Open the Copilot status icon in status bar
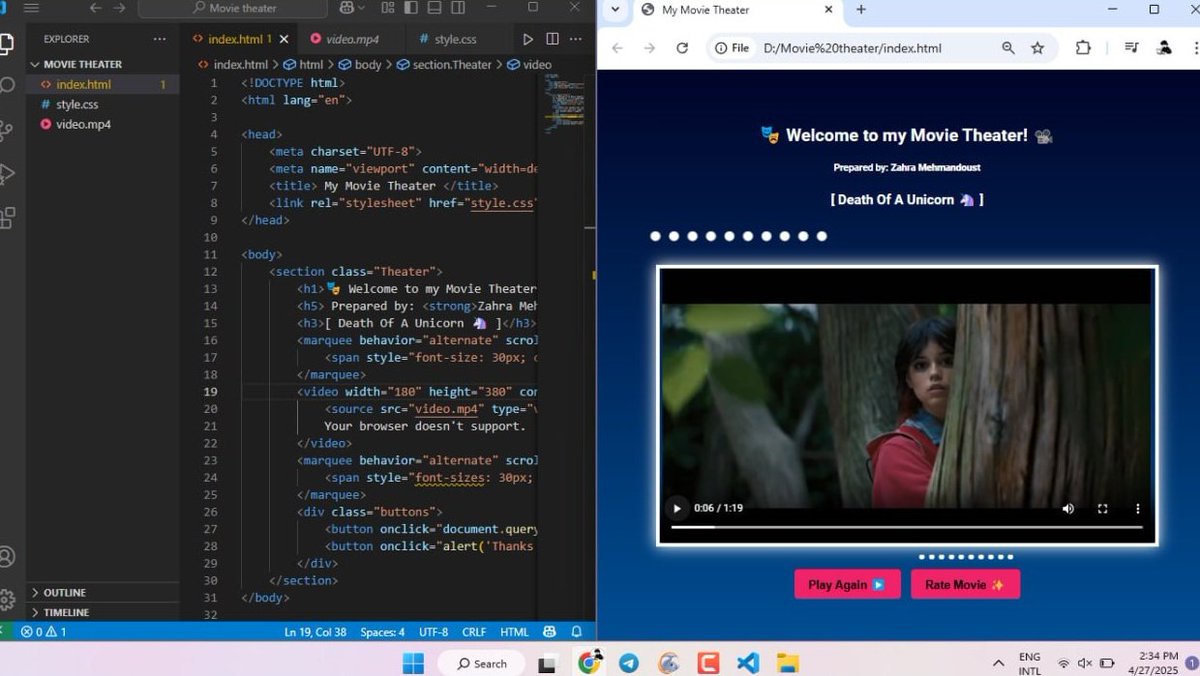The width and height of the screenshot is (1200, 676). 550,632
